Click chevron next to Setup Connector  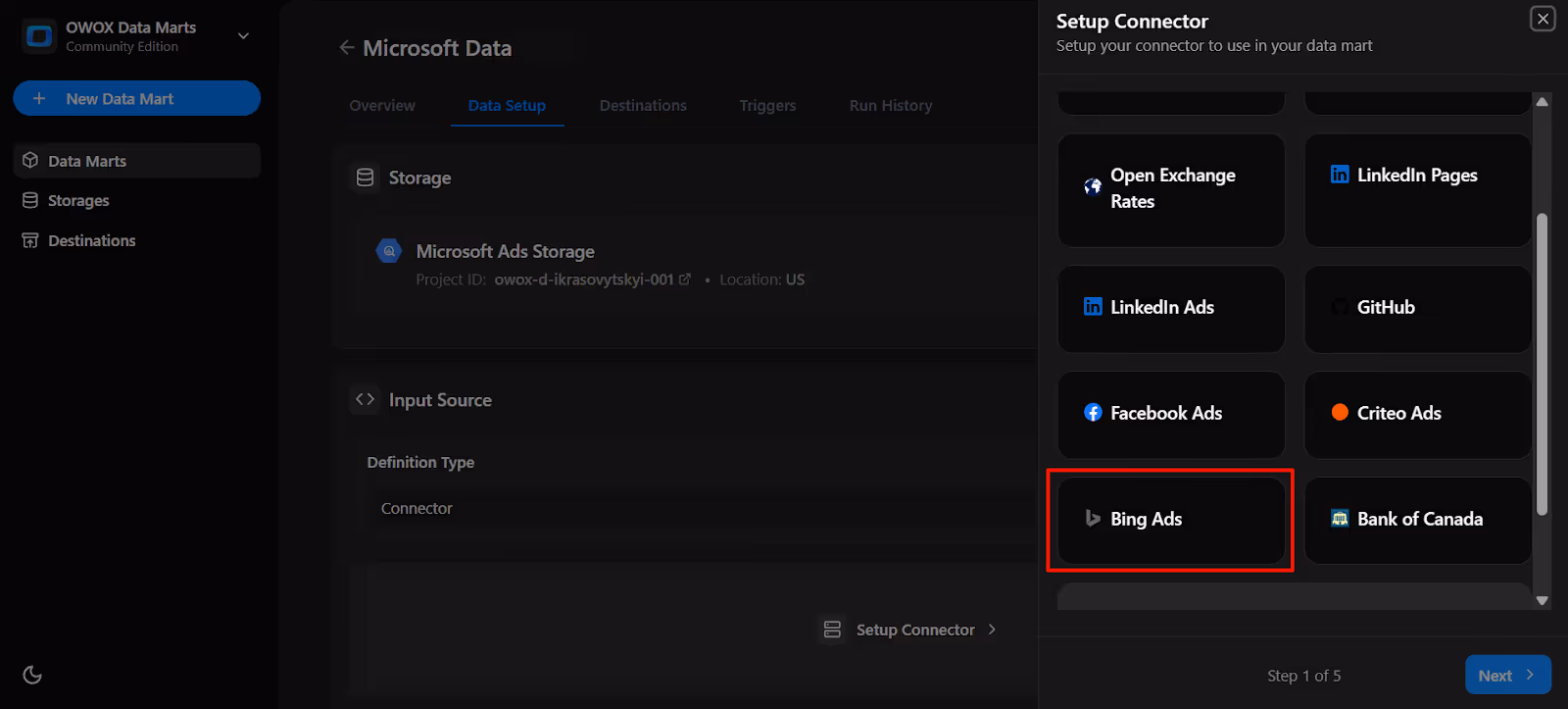tap(992, 630)
